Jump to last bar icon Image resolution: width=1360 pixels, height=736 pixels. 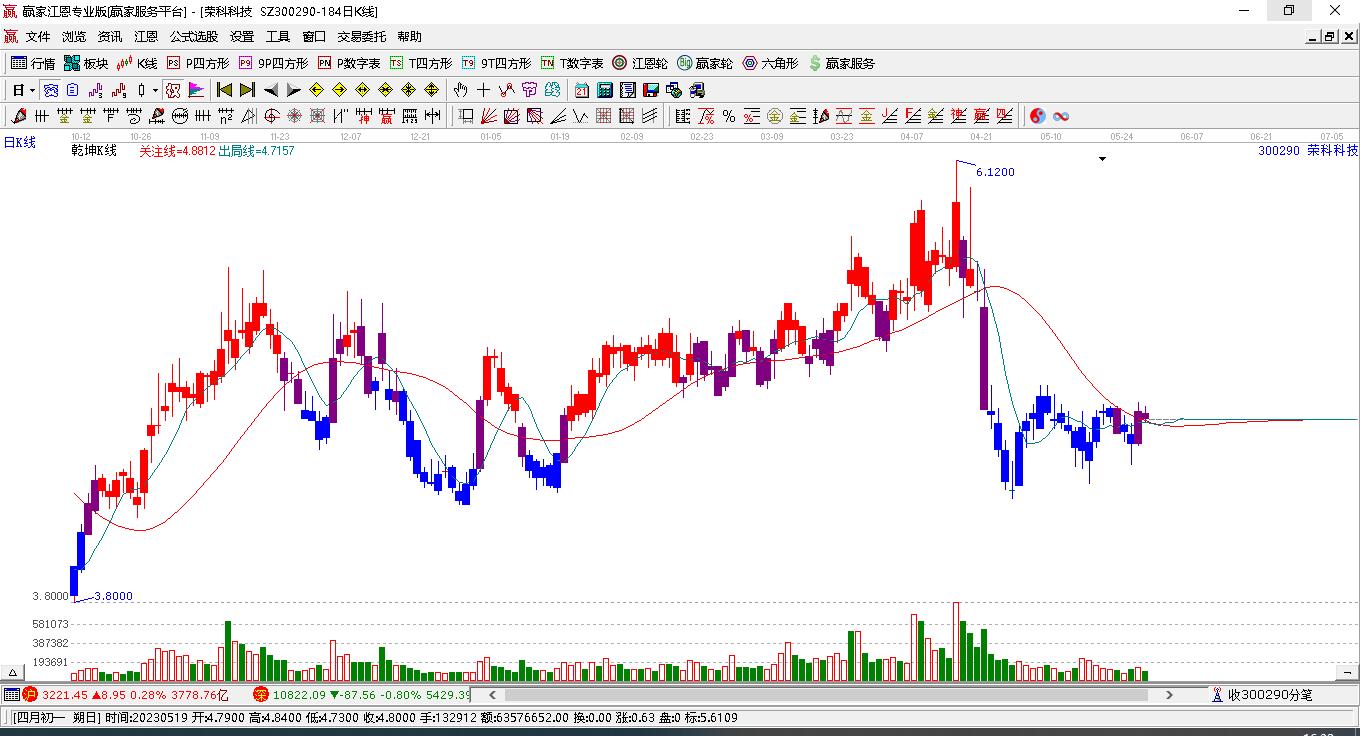point(247,90)
